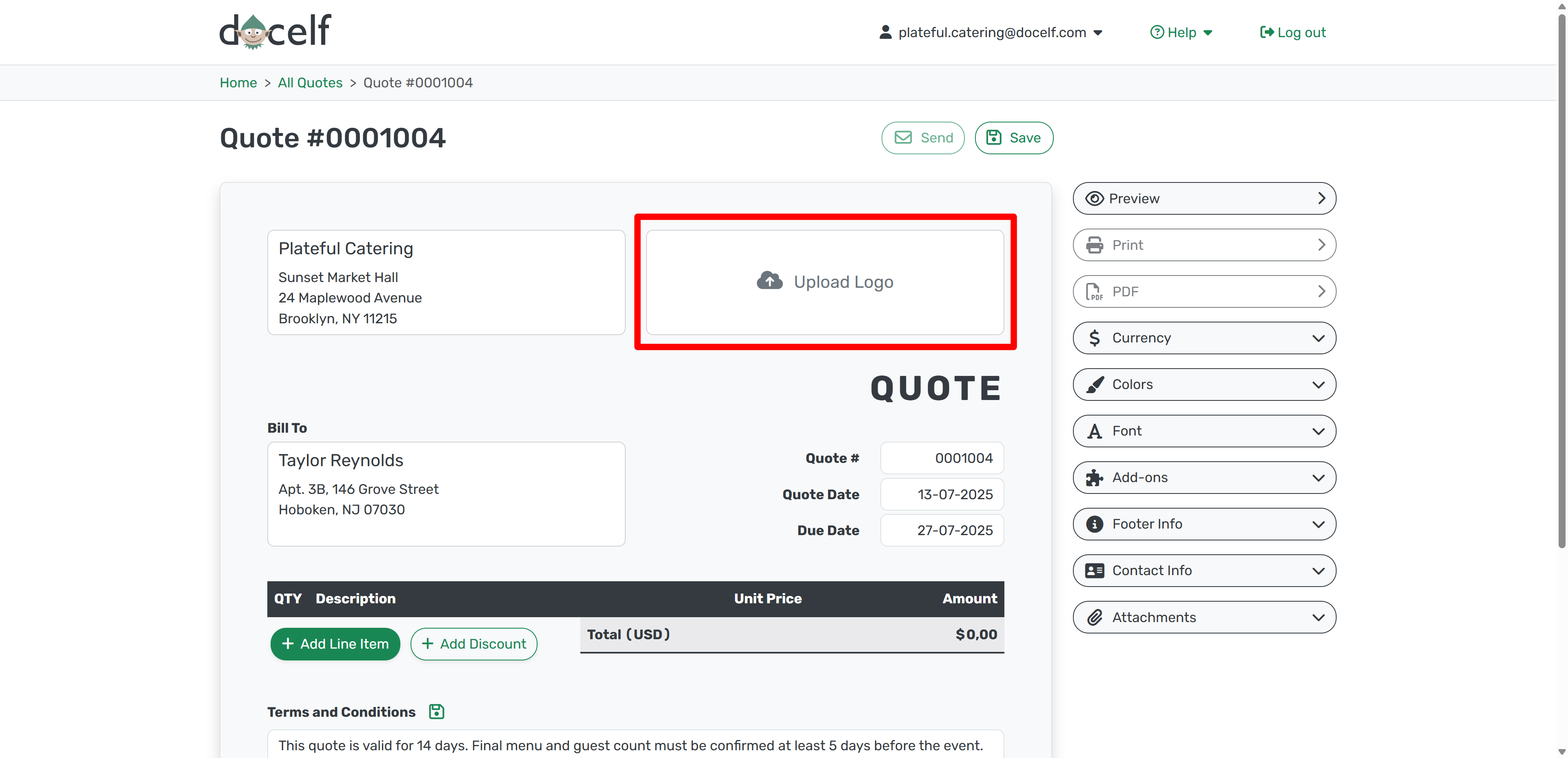The width and height of the screenshot is (1568, 758).
Task: Click the Contact Info card icon
Action: 1094,571
